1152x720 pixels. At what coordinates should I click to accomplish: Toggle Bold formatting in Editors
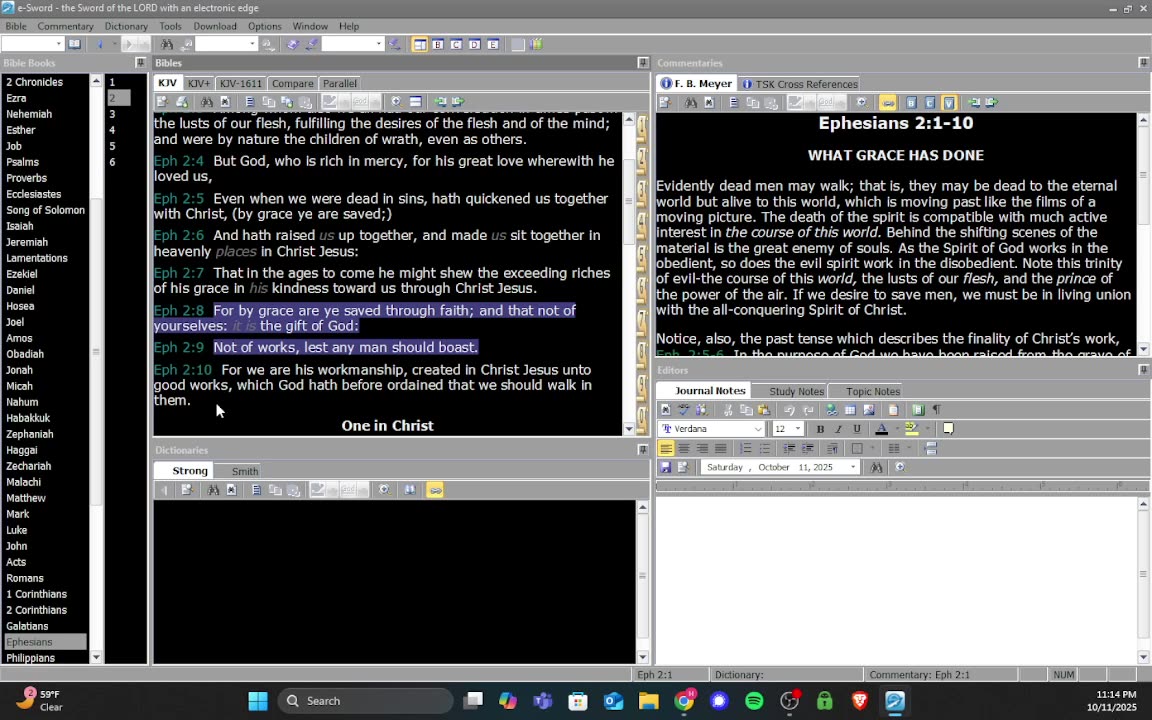[820, 429]
